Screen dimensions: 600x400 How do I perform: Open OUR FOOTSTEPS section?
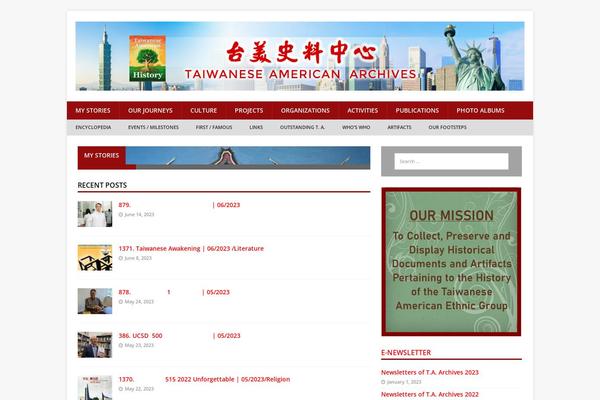[x=447, y=127]
